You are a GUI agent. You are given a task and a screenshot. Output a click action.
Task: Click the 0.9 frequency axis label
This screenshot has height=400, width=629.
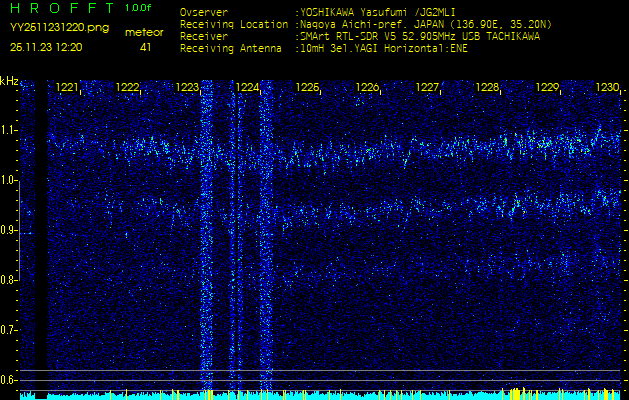click(x=9, y=230)
